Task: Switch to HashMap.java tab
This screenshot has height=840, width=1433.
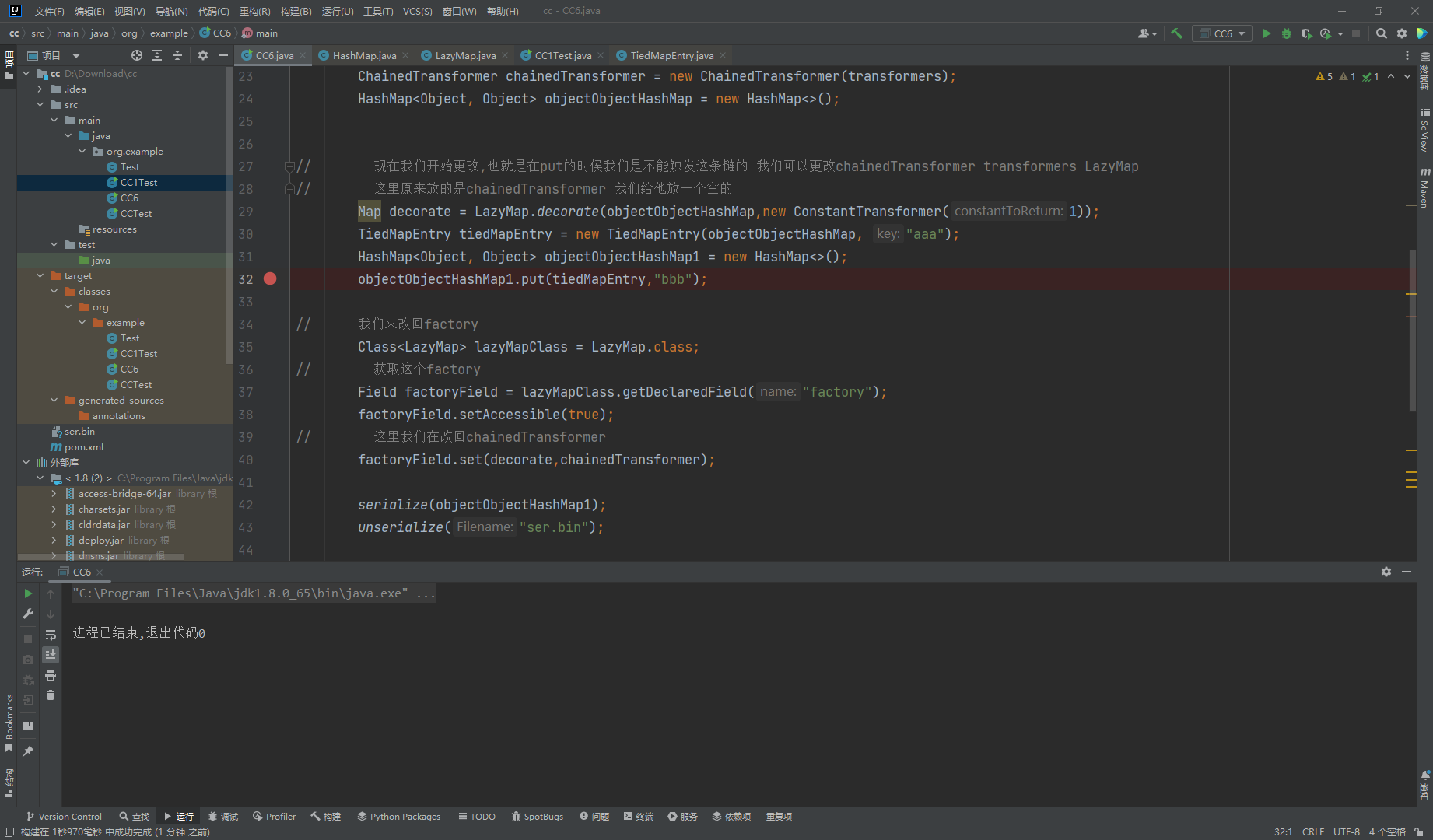Action: (x=364, y=55)
